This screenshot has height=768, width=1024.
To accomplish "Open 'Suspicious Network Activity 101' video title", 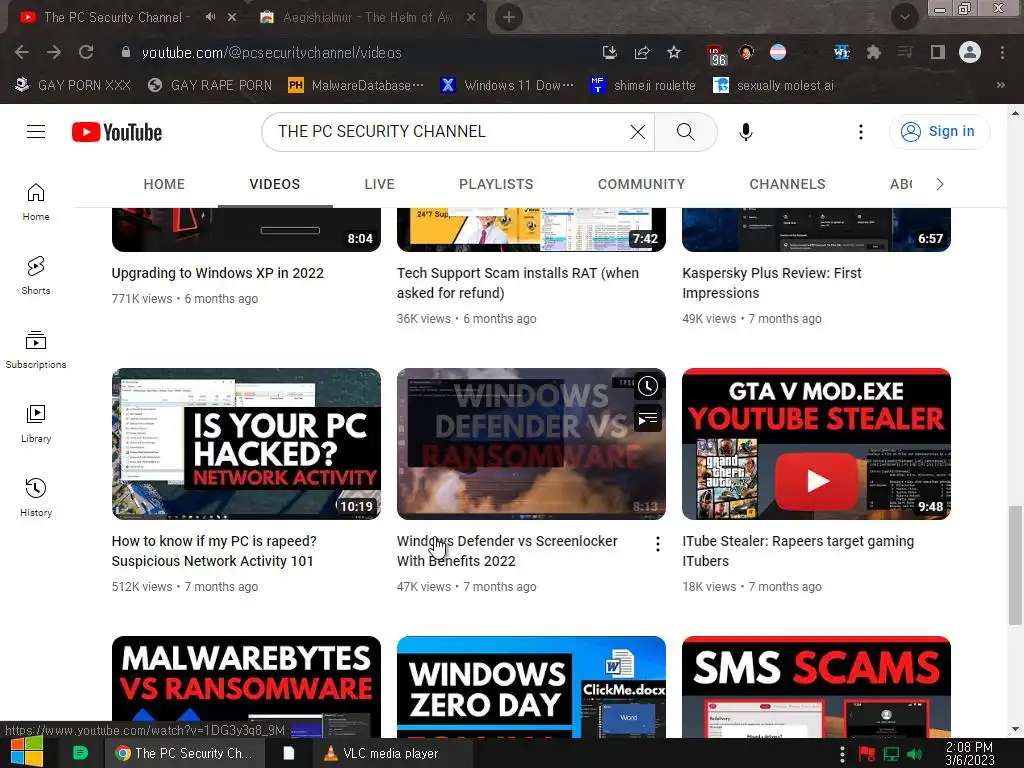I will [x=214, y=551].
